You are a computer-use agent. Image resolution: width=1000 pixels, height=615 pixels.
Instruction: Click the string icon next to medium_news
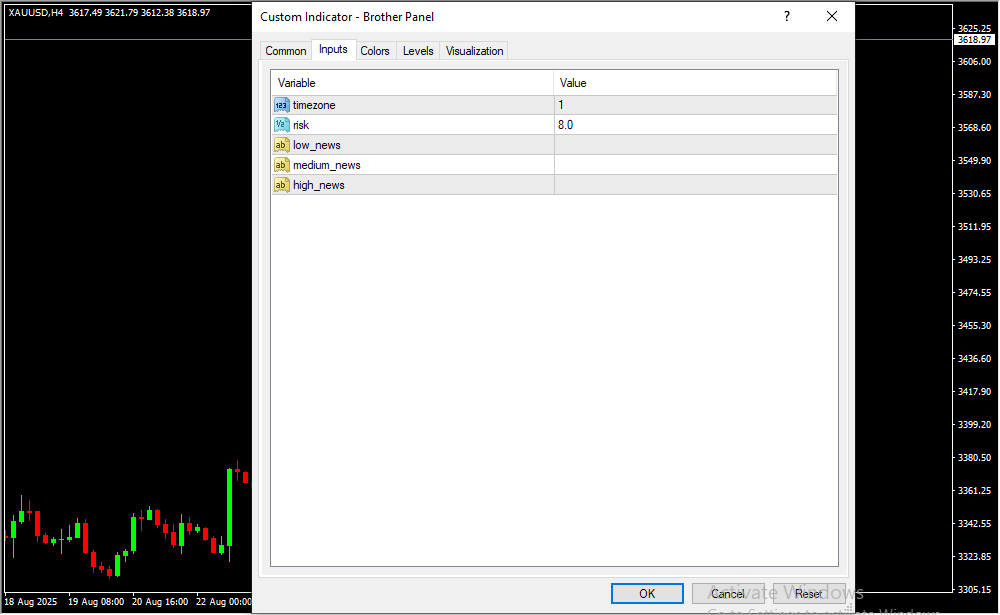click(x=281, y=165)
